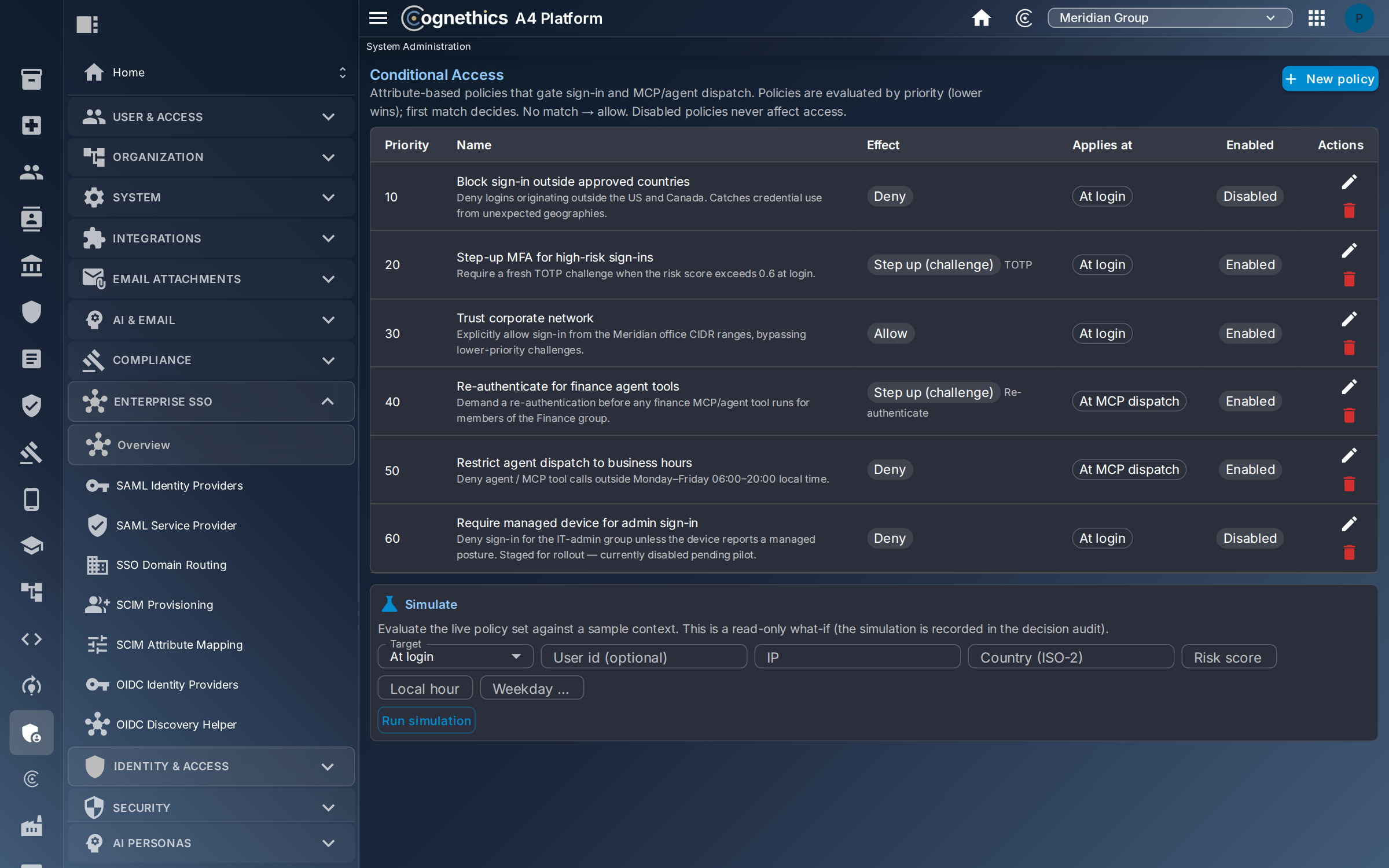This screenshot has height=868, width=1389.
Task: Open the apps grid launcher
Action: [1316, 18]
